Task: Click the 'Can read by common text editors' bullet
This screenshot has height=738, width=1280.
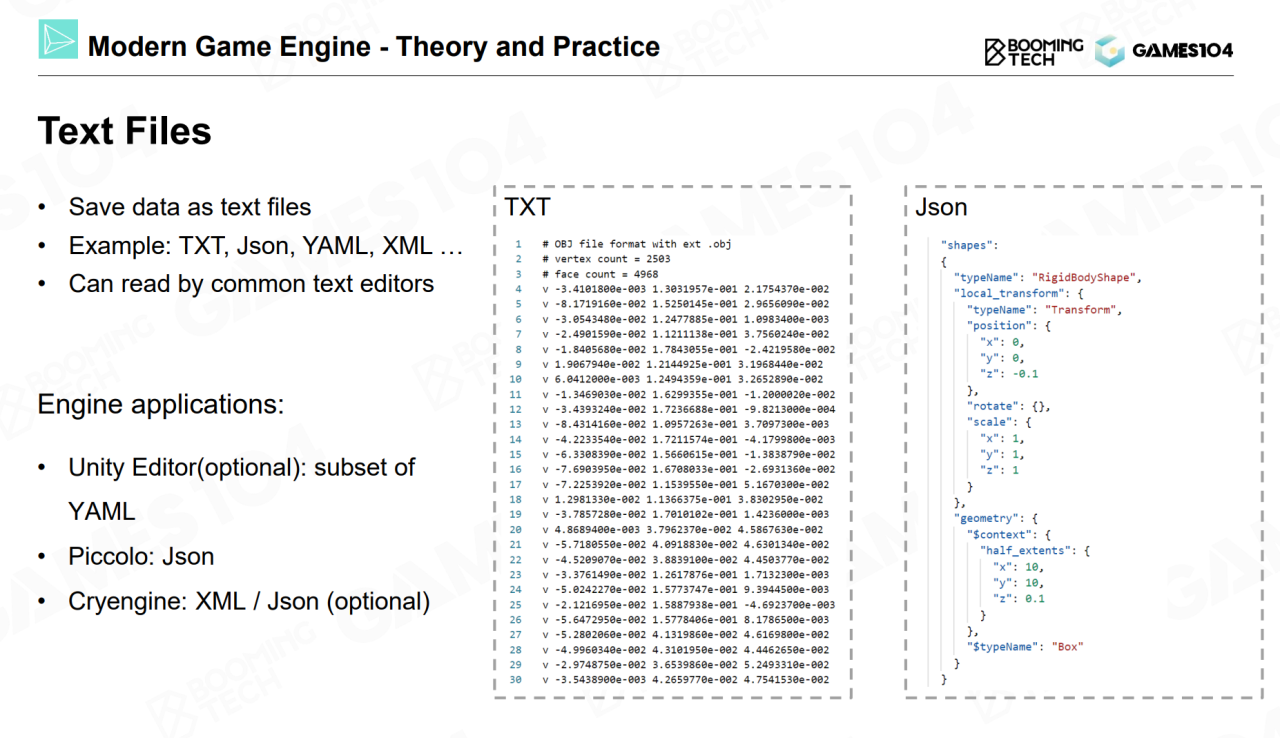Action: click(251, 284)
